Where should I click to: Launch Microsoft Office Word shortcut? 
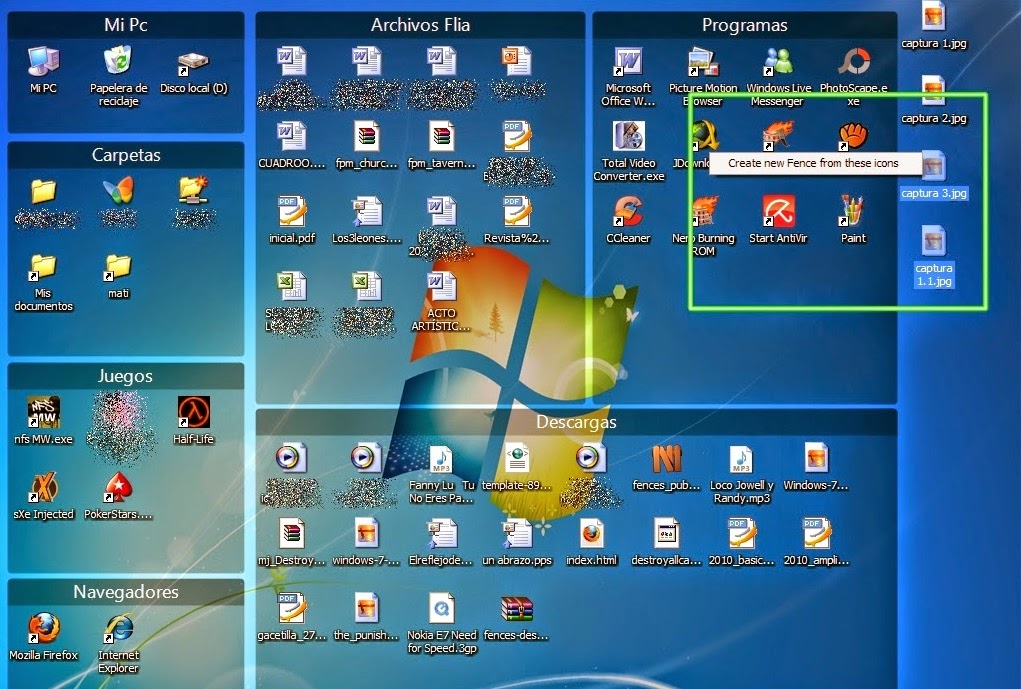point(628,63)
